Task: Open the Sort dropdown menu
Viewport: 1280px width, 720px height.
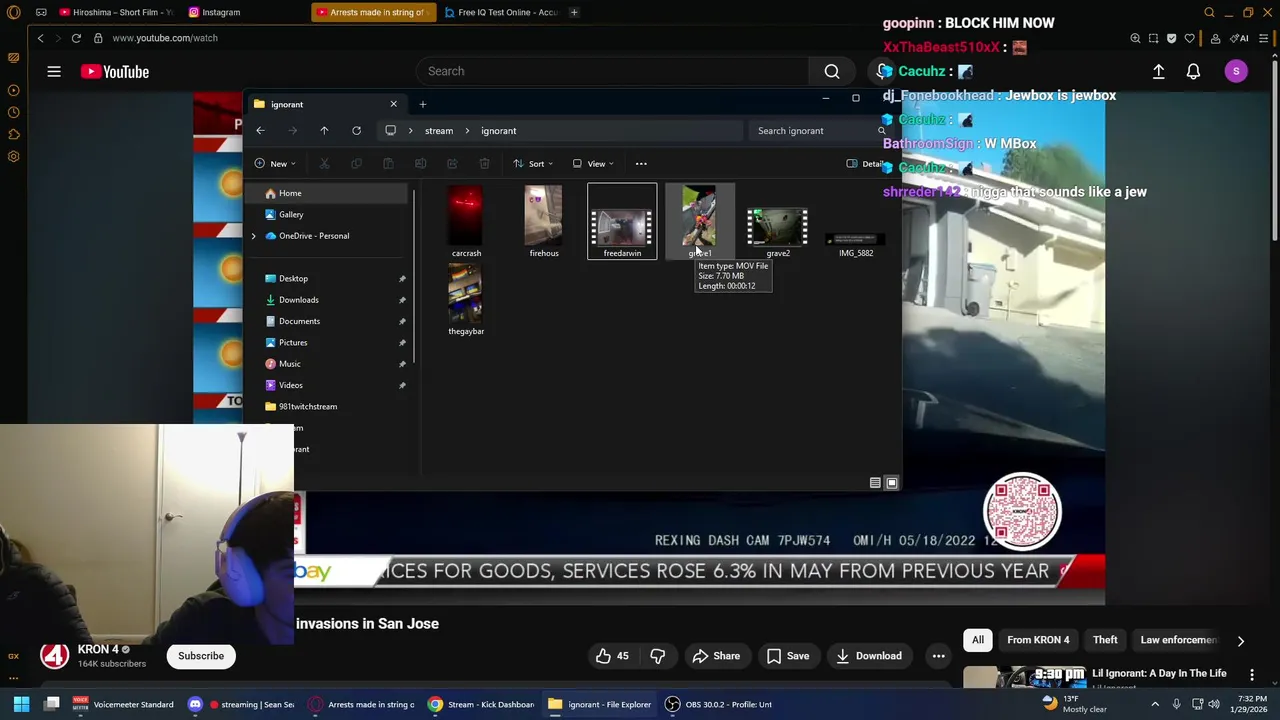Action: 535,163
